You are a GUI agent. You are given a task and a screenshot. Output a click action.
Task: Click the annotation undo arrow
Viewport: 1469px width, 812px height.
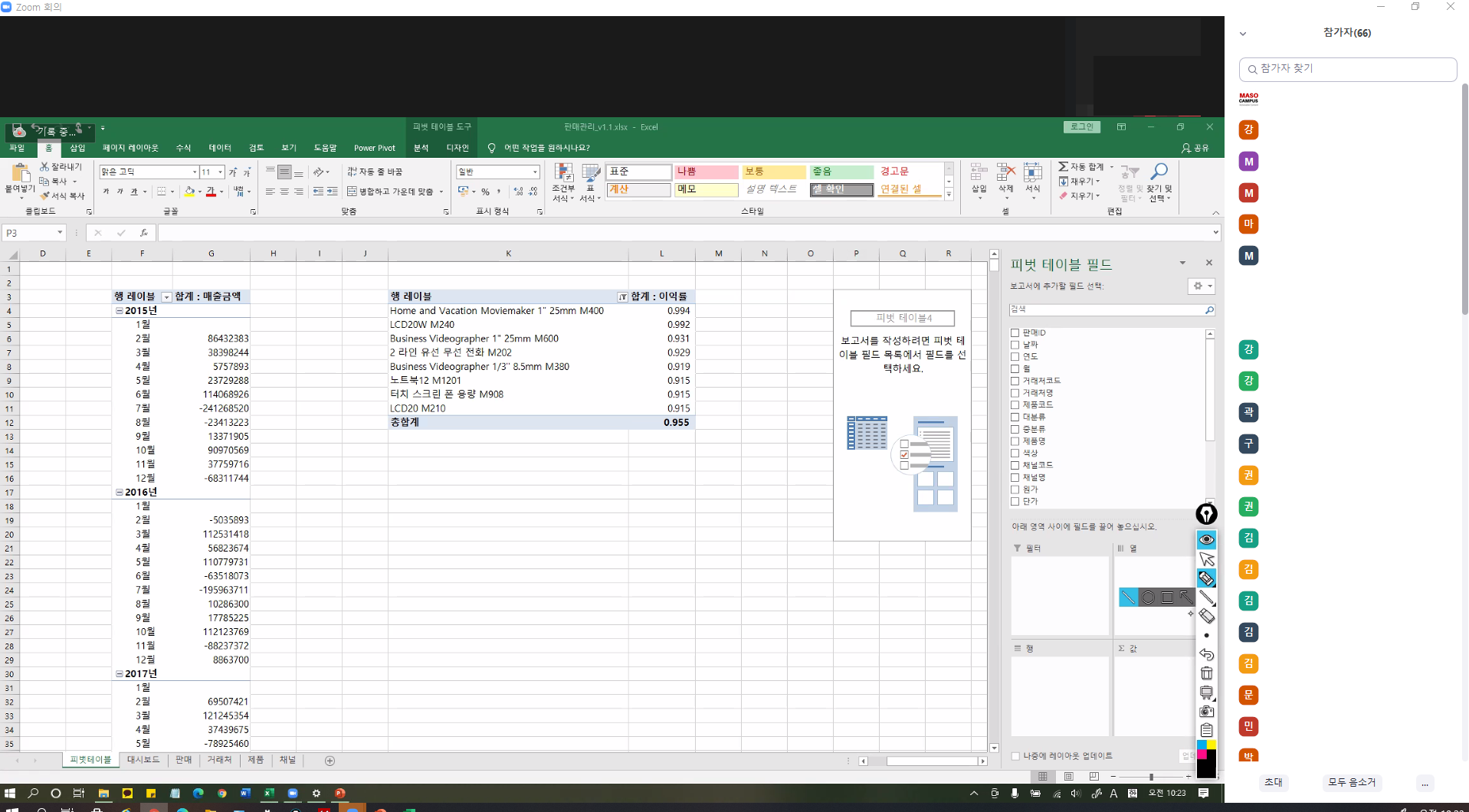pyautogui.click(x=1206, y=654)
